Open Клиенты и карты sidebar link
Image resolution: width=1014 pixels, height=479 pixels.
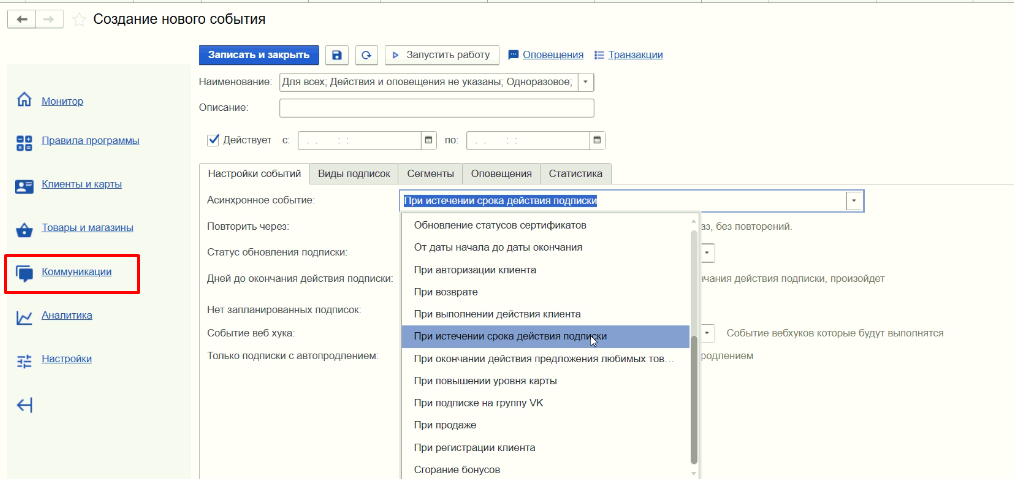[81, 184]
